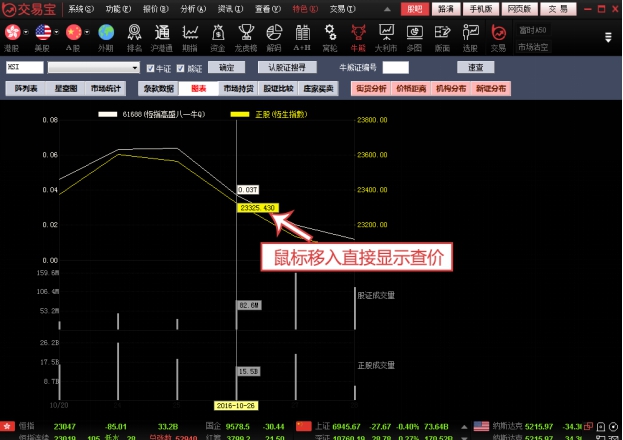Screen dimensions: 623x440
Task: Click the yellow 正股 legend swatch
Action: pos(240,114)
